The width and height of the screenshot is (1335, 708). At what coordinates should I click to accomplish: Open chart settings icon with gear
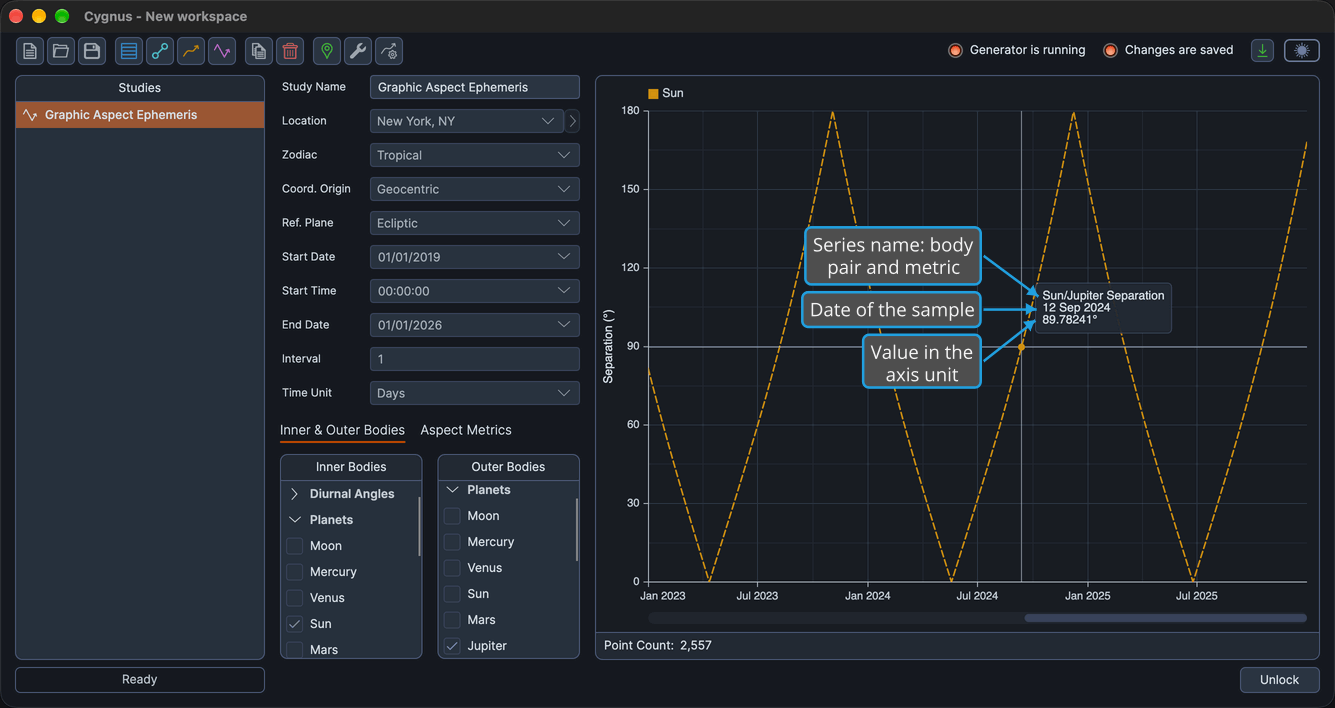(x=389, y=51)
